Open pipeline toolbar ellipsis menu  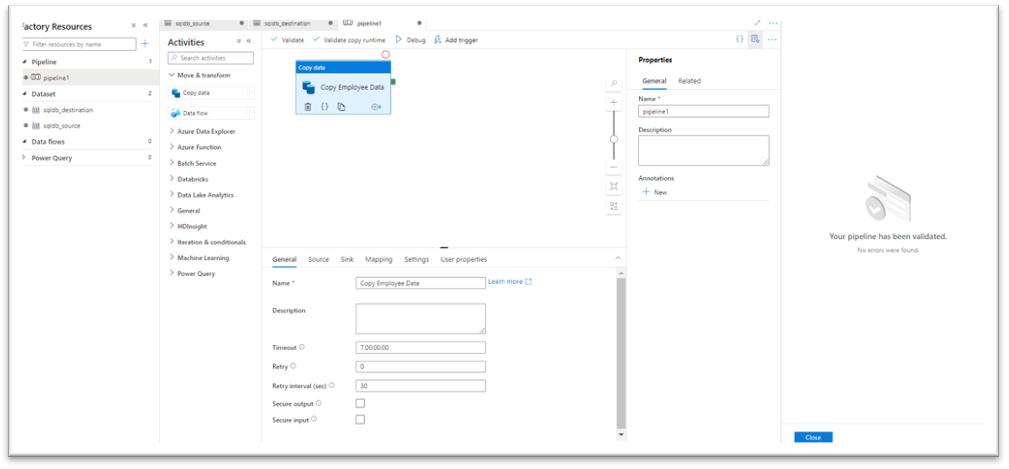click(x=772, y=39)
